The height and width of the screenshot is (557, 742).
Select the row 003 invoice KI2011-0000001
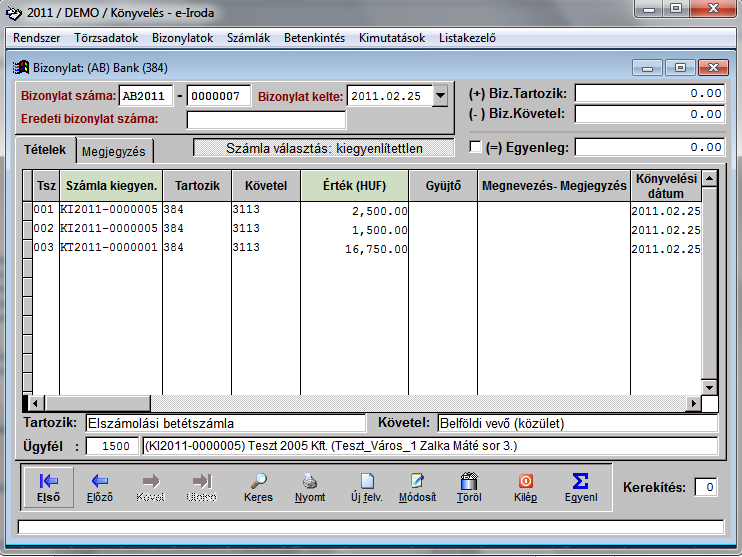(x=109, y=247)
